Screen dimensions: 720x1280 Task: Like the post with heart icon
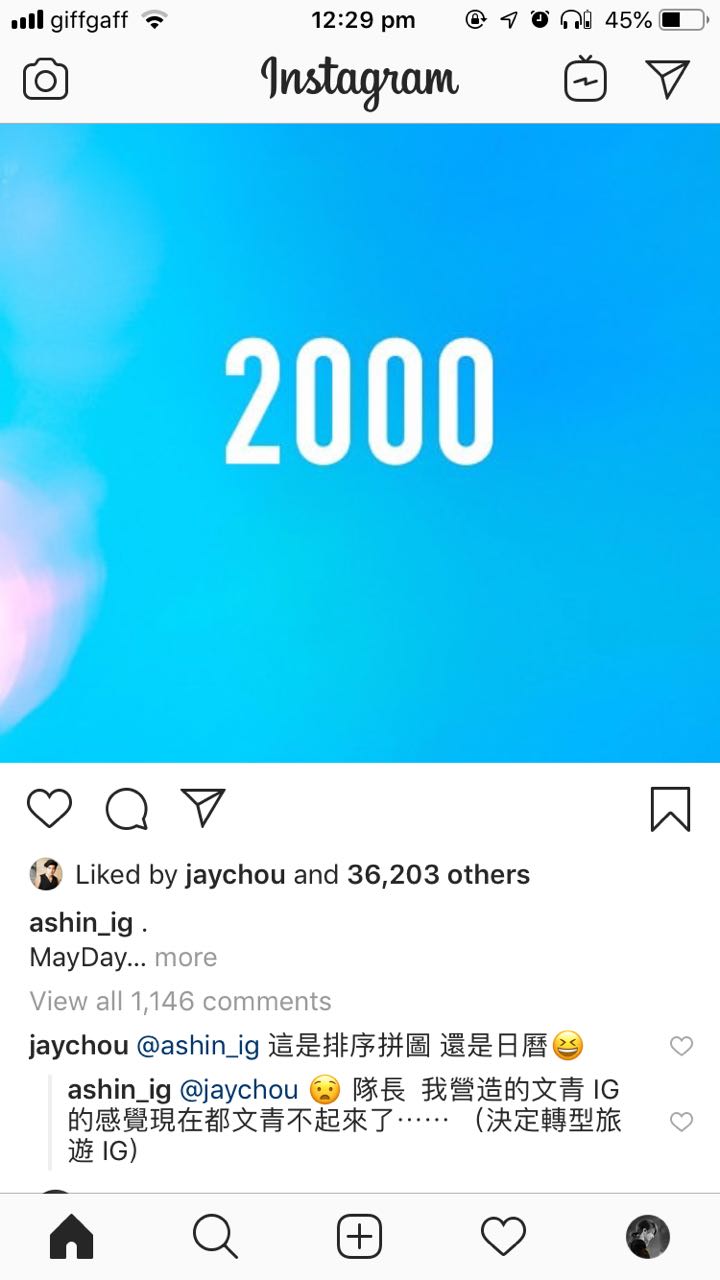[x=49, y=808]
